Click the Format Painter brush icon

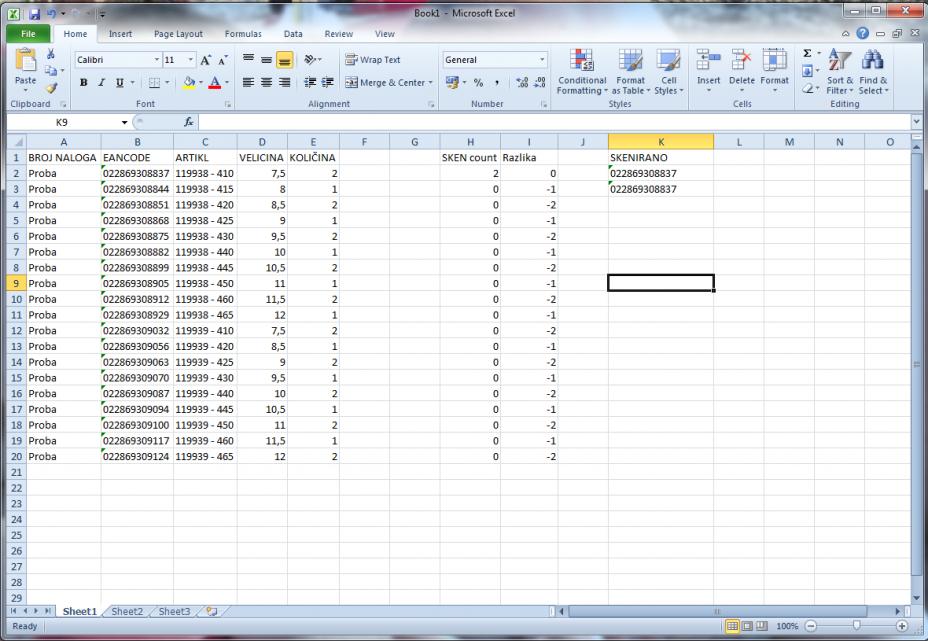51,88
